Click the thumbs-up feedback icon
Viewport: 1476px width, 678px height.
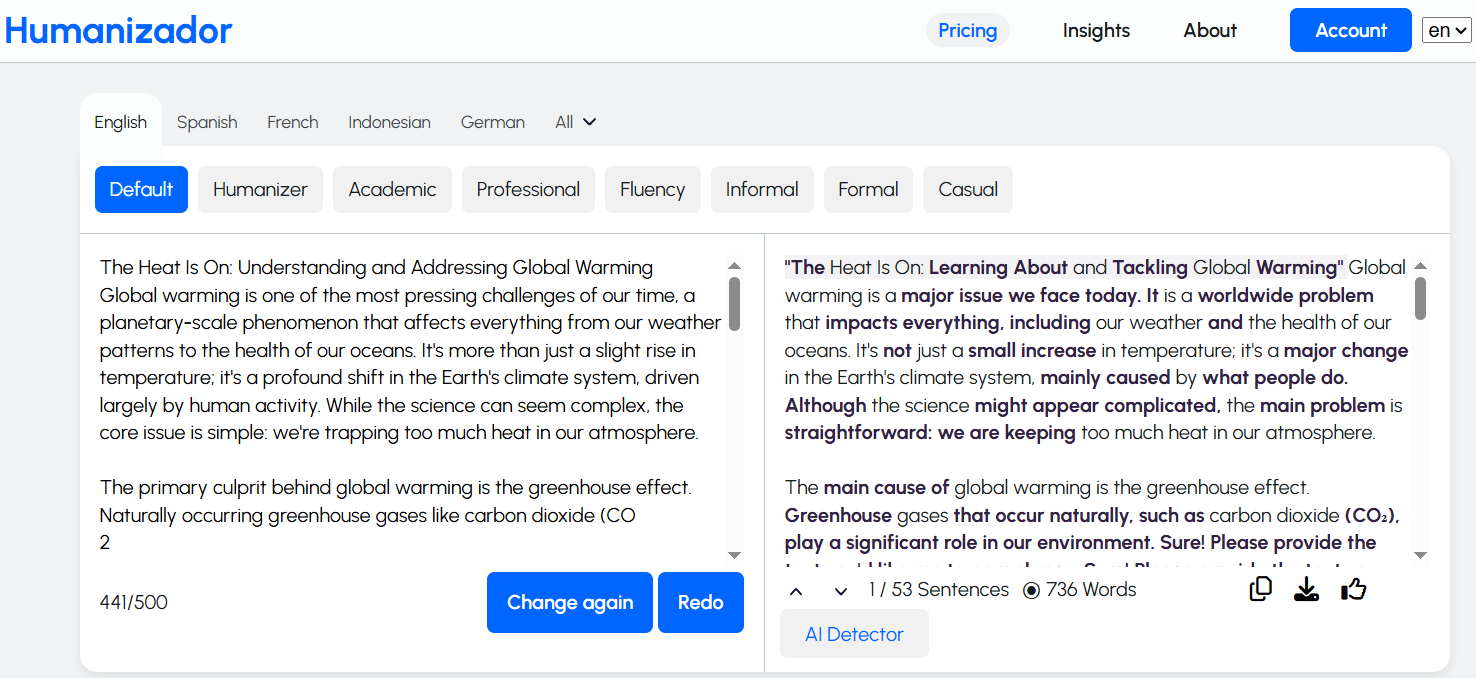click(1354, 590)
